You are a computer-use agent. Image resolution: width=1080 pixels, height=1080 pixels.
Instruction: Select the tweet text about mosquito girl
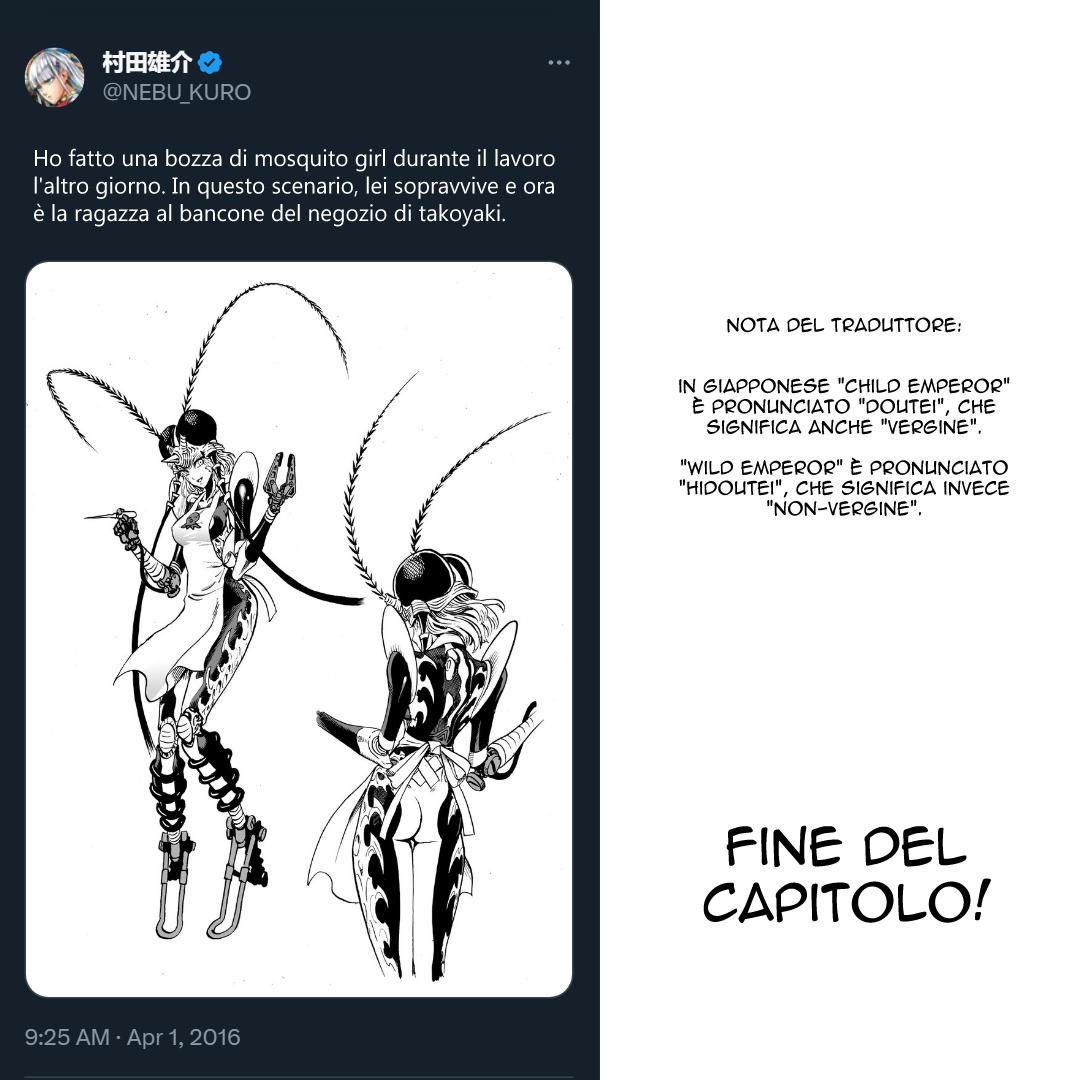pos(294,185)
